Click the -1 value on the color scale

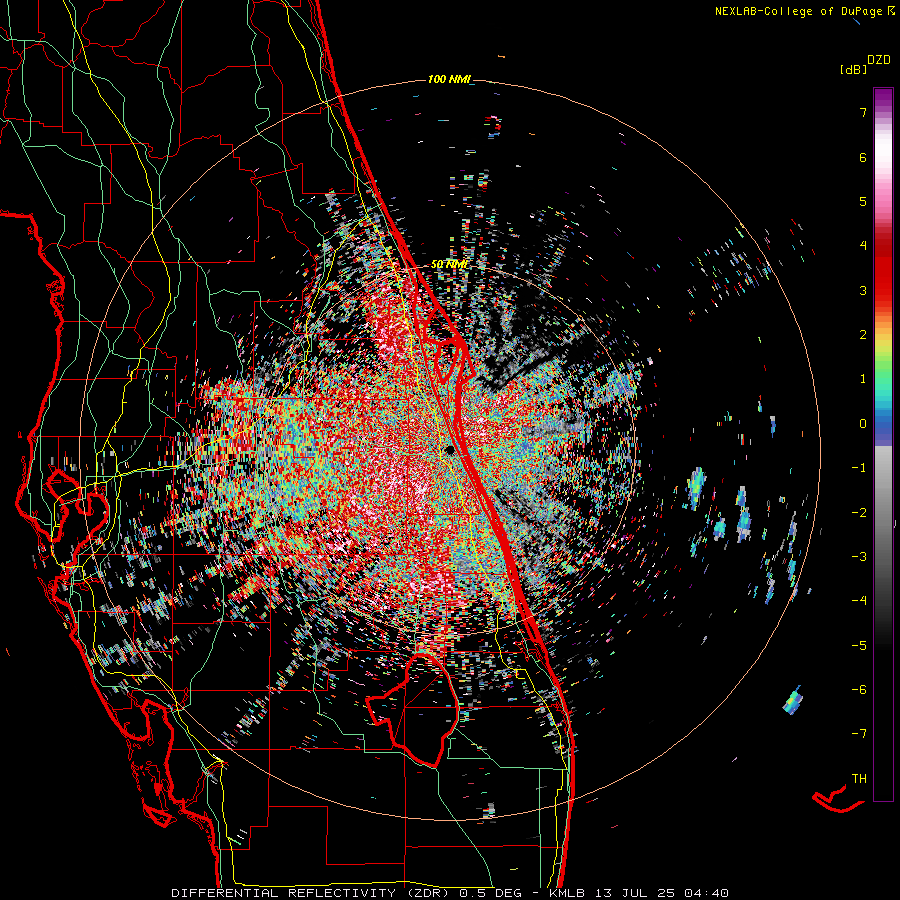point(859,468)
